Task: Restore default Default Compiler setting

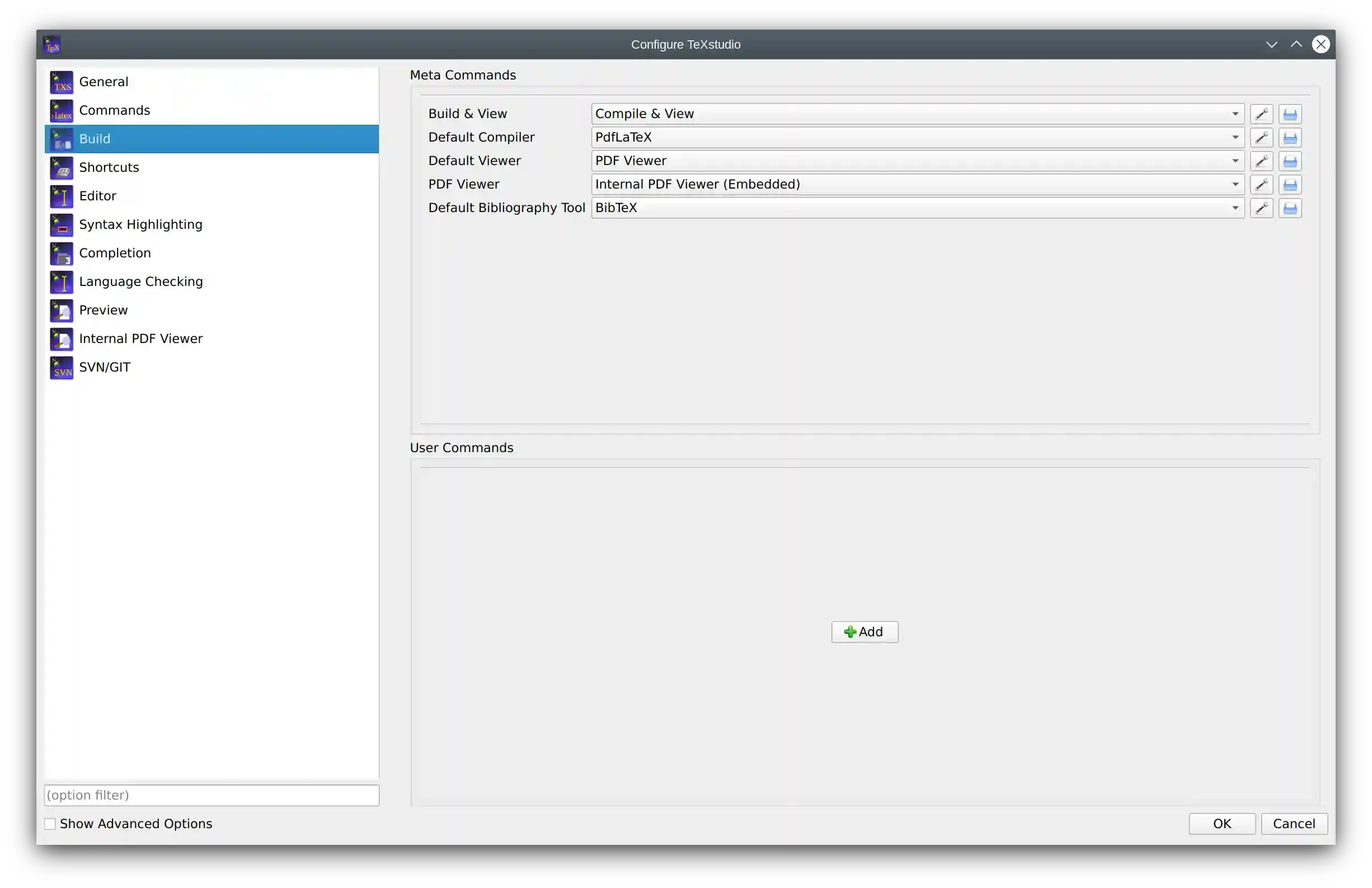Action: point(1290,137)
